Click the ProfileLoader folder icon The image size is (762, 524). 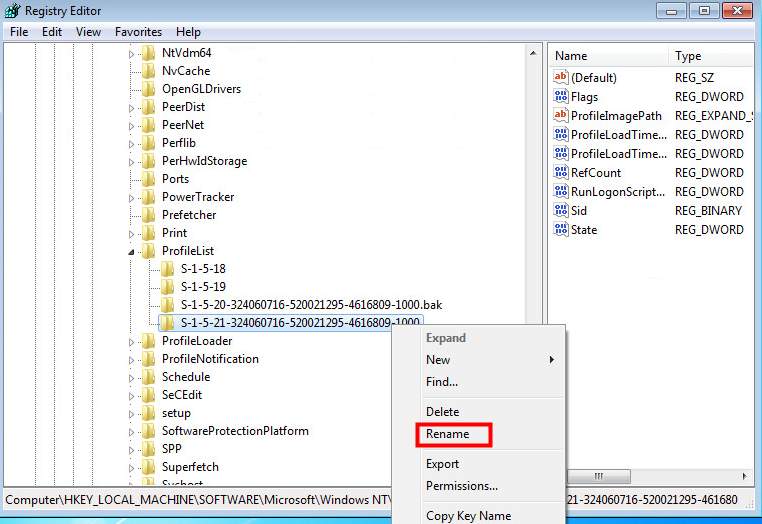[x=149, y=341]
